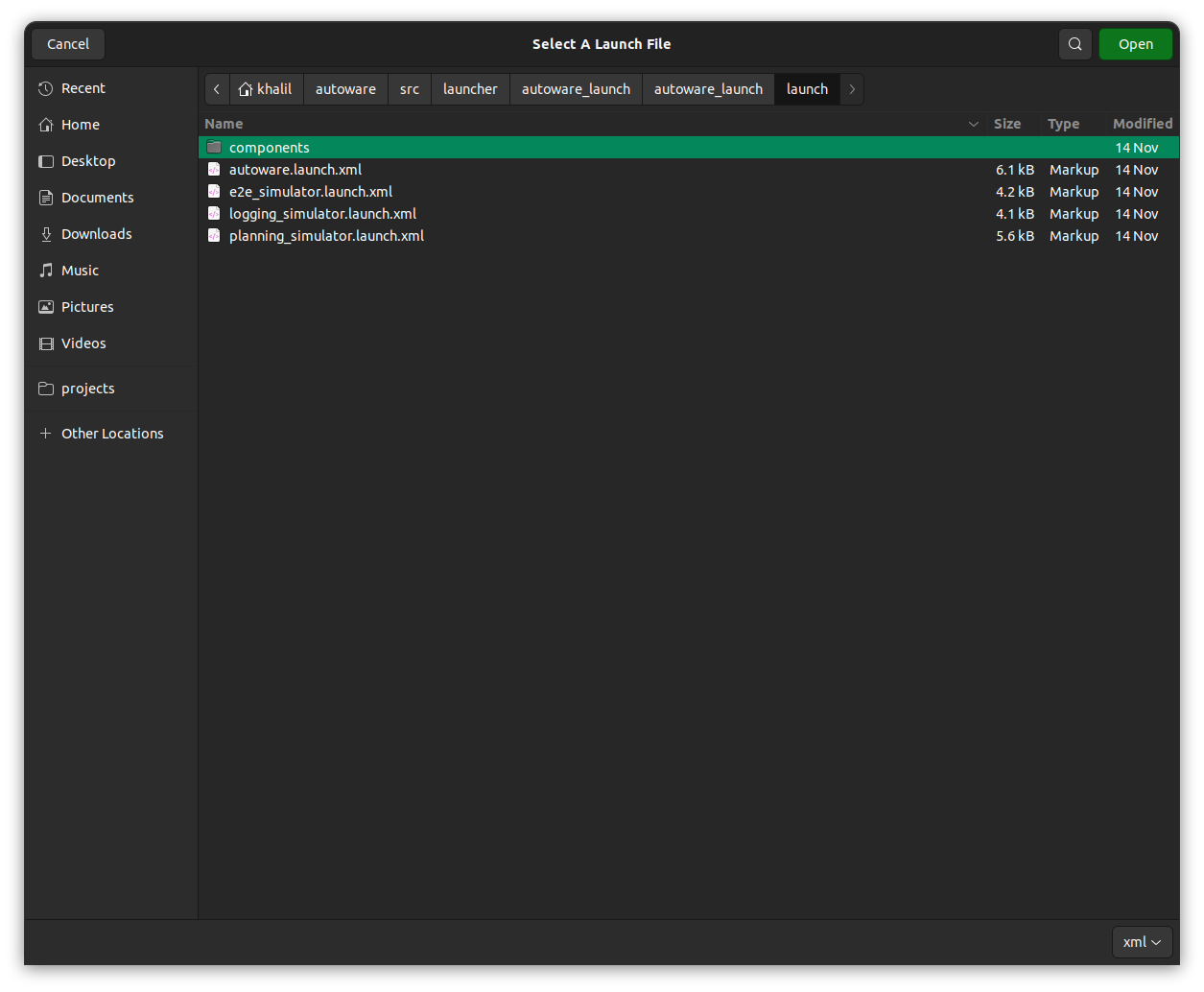The width and height of the screenshot is (1204, 992).
Task: Open the Recent files view
Action: tap(83, 87)
